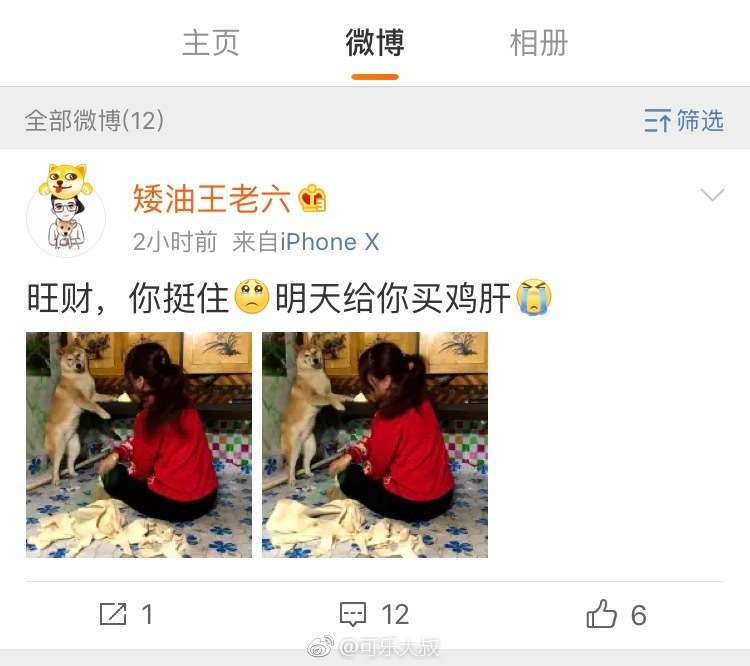Switch to the 相册 tab
Image resolution: width=750 pixels, height=666 pixels.
pos(539,43)
